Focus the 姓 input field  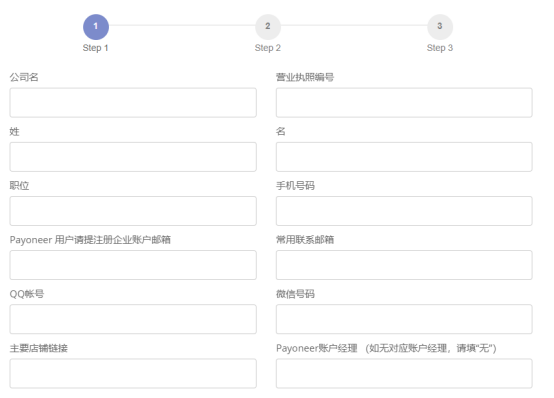133,157
